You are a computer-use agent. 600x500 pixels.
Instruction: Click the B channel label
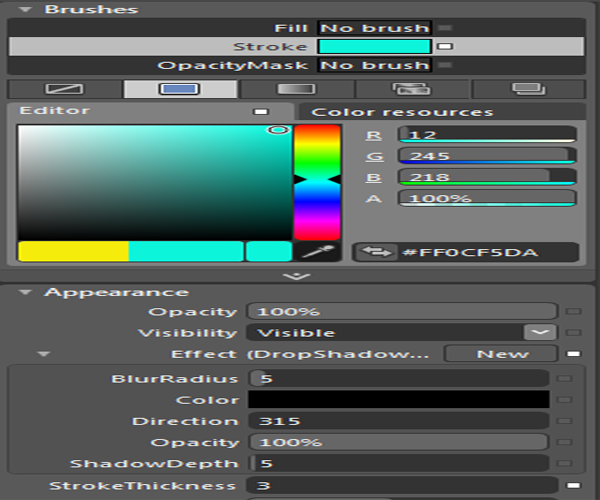374,178
